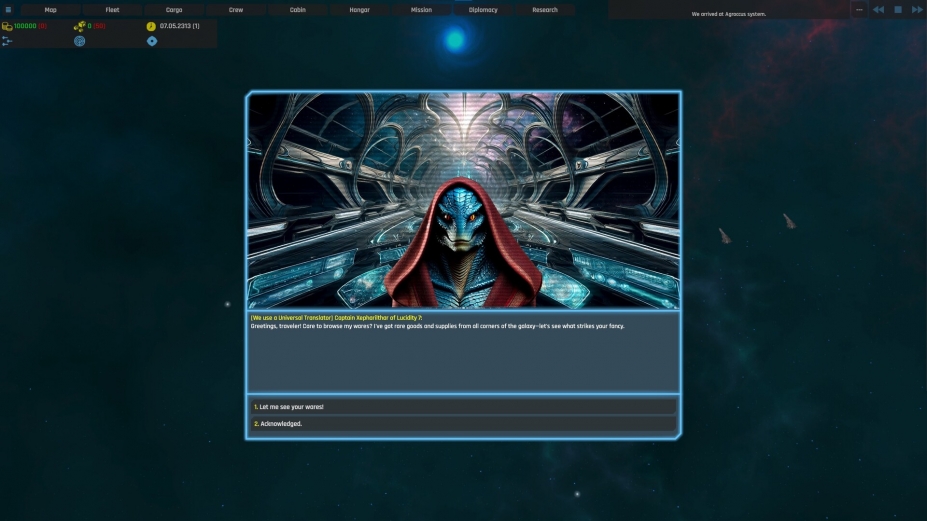Switch to the Cargo tab
Viewport: 927px width, 521px height.
[x=174, y=10]
